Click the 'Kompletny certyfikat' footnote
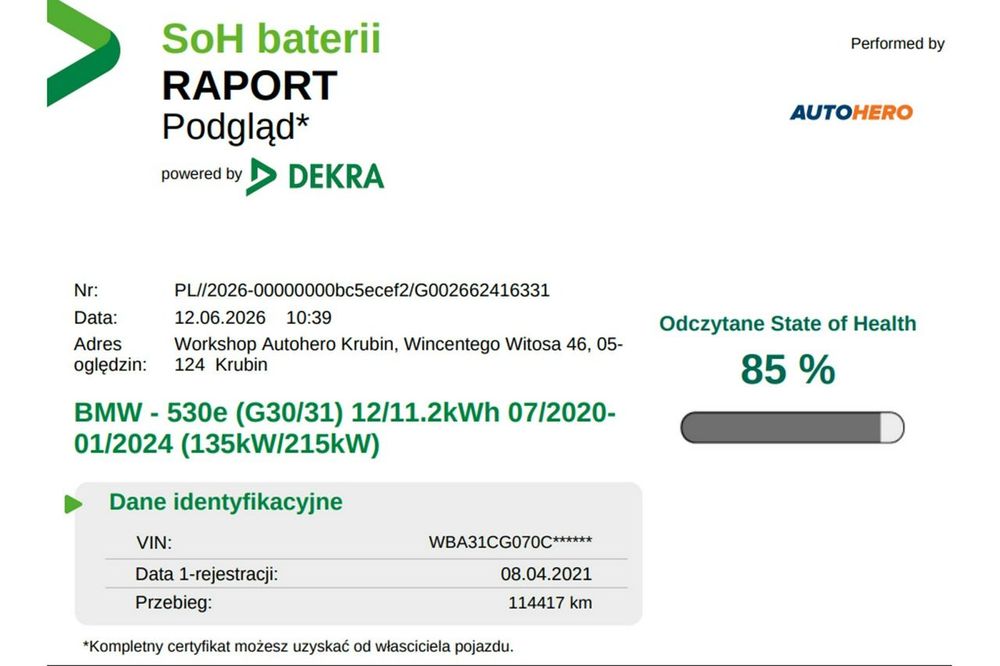Image resolution: width=1000 pixels, height=666 pixels. (298, 646)
